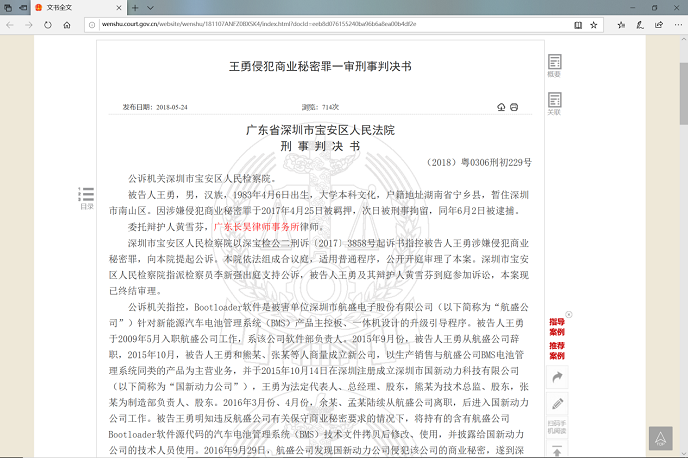Switch to the 文书全文 browser tab
Image resolution: width=688 pixels, height=458 pixels.
point(79,7)
